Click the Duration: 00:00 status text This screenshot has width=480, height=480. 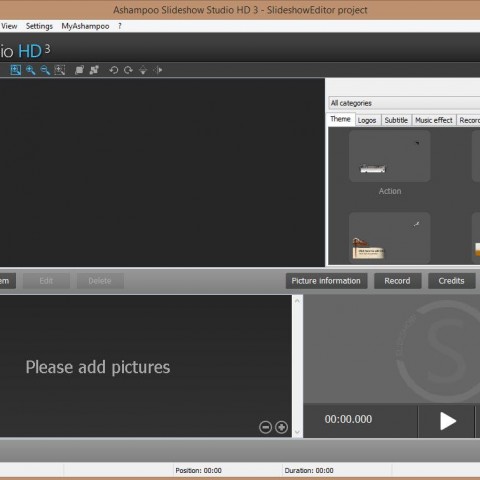coord(309,471)
